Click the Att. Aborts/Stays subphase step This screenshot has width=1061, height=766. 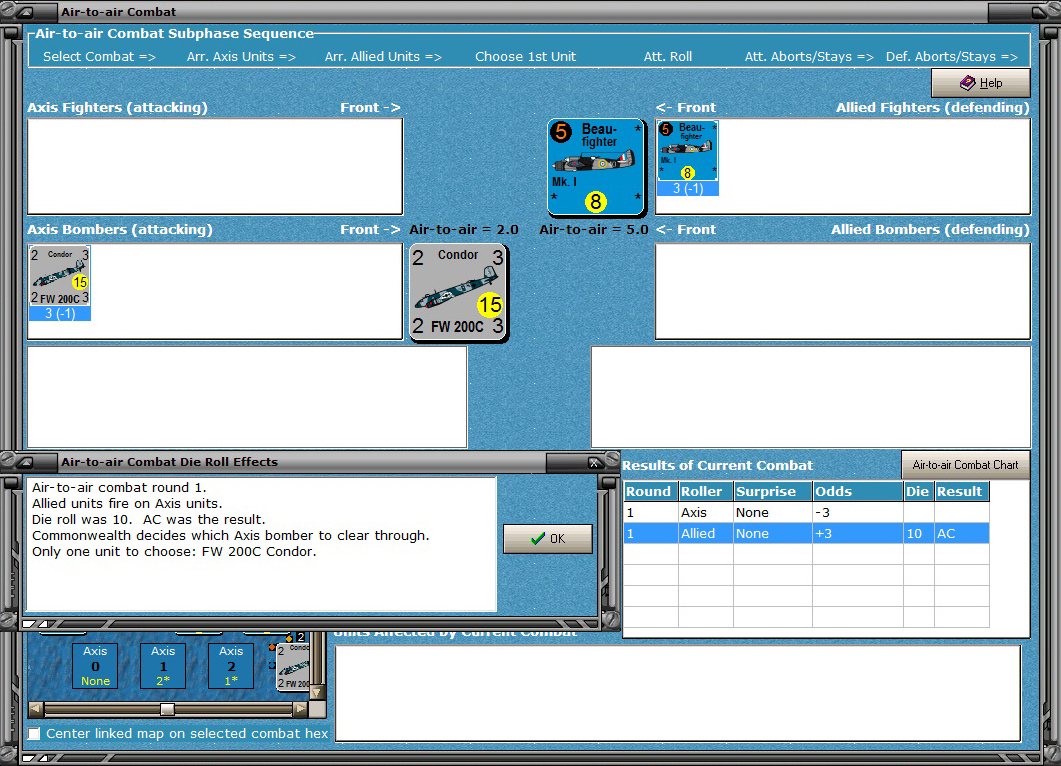809,57
